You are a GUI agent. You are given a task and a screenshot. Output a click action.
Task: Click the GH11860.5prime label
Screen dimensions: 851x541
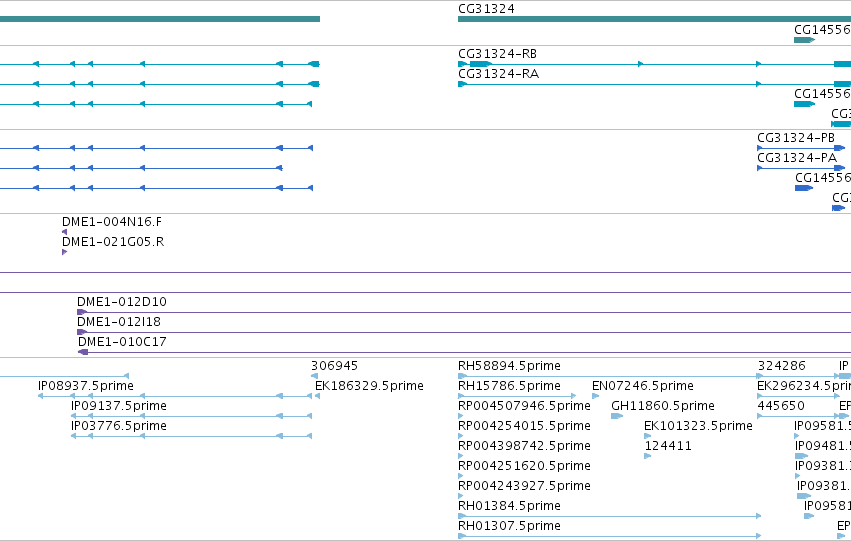pos(663,406)
